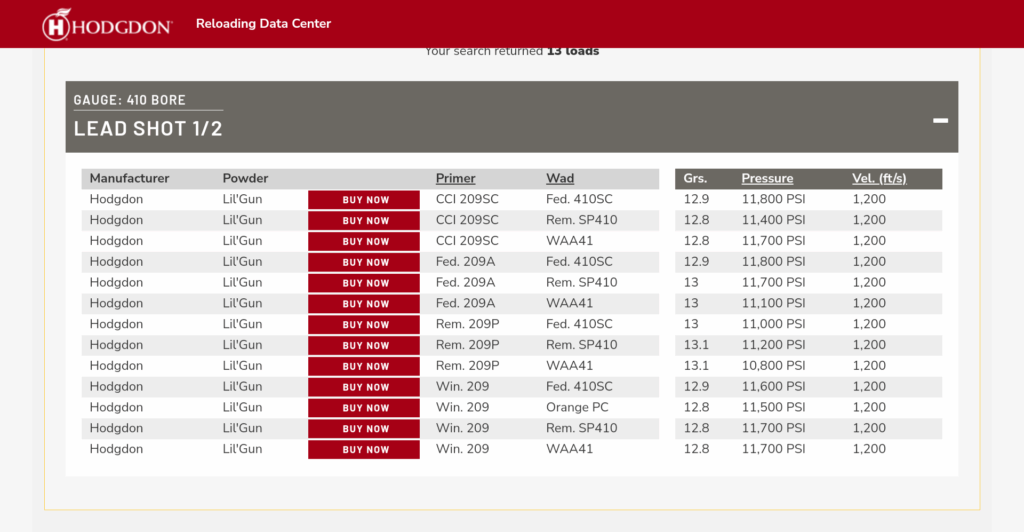Viewport: 1024px width, 532px height.
Task: Buy Now for CCI 209SC with WAA41 wad
Action: [x=364, y=242]
